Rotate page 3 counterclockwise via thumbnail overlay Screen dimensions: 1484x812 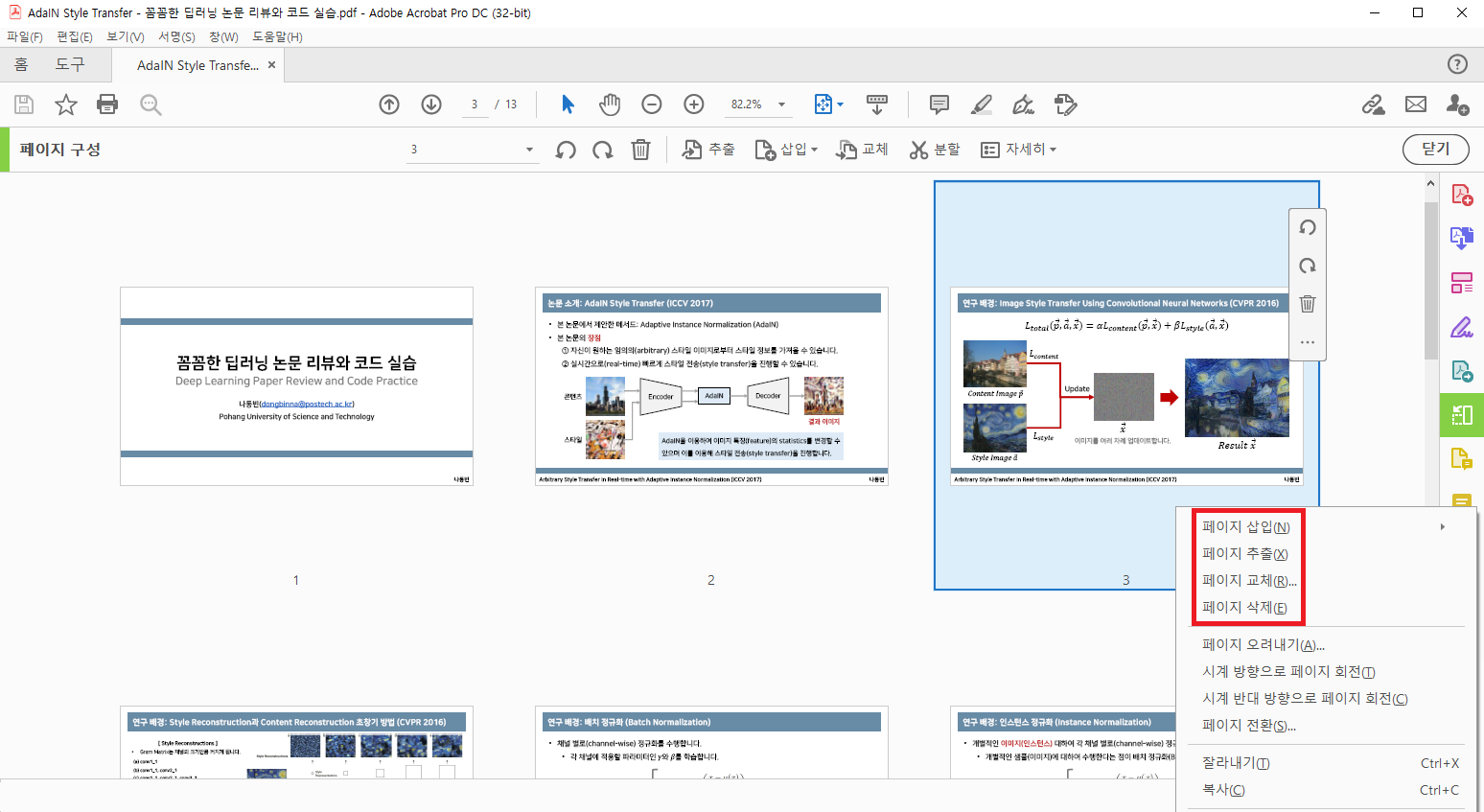pos(1308,227)
